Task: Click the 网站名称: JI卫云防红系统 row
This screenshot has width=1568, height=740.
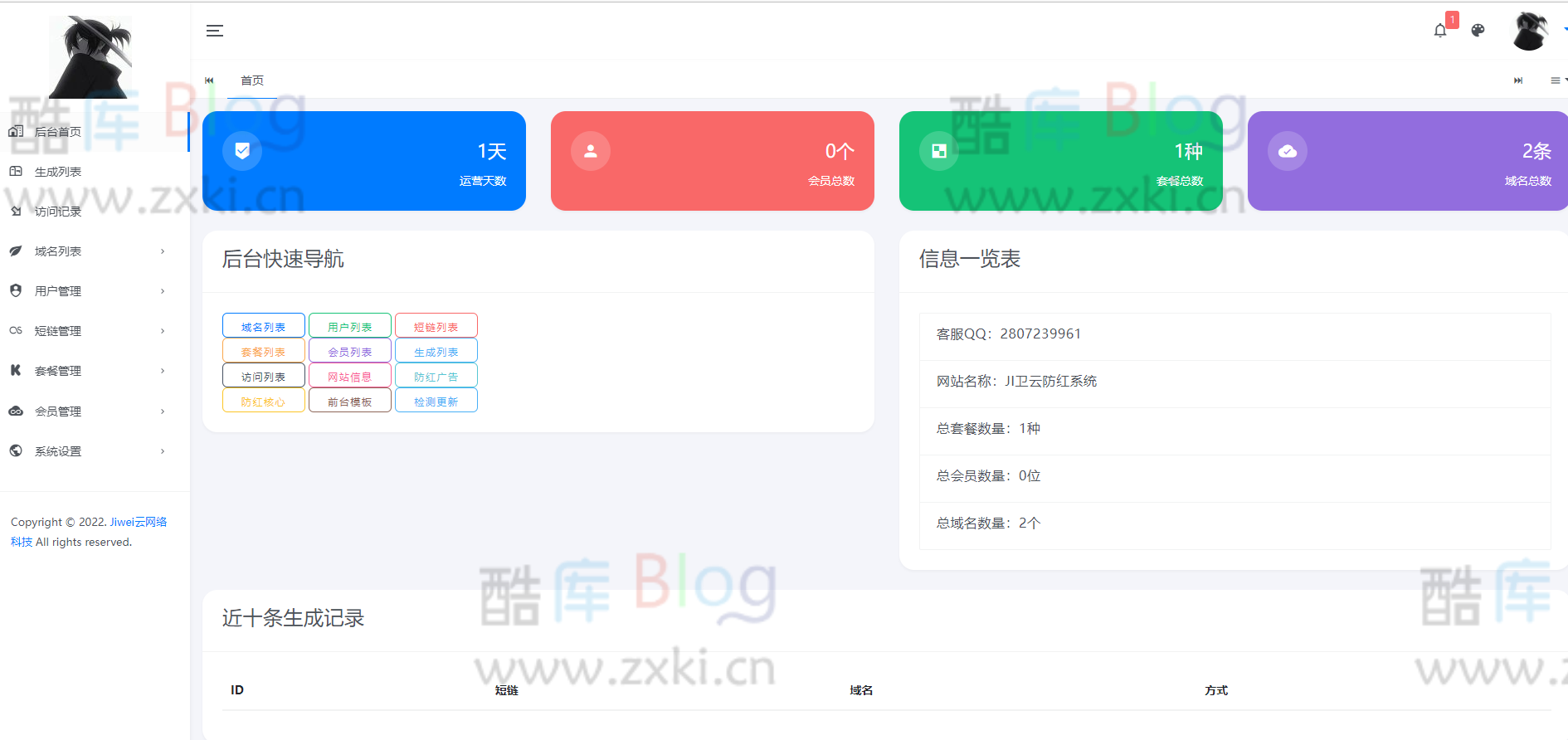Action: pos(1234,384)
